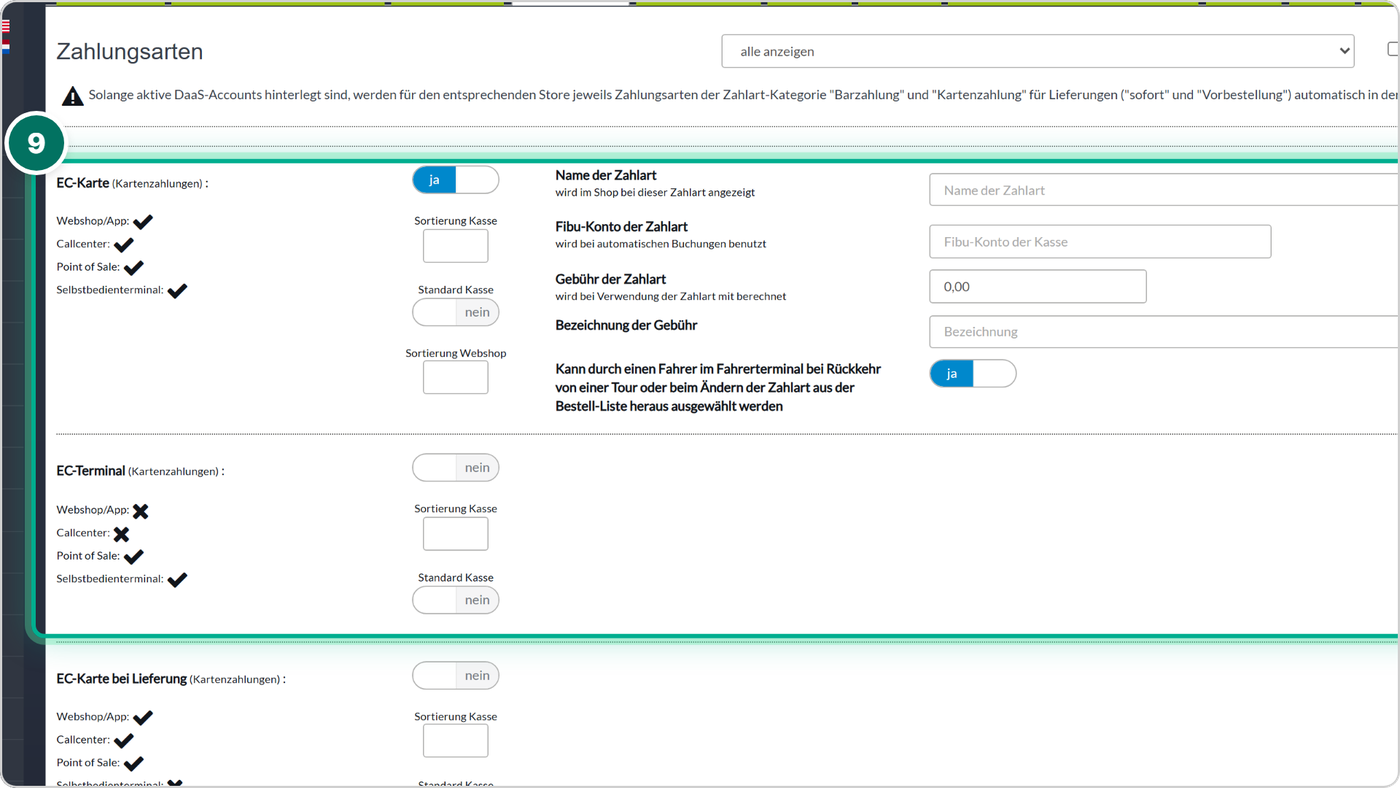Toggle EC-Terminal active switch showing nein

click(x=456, y=467)
